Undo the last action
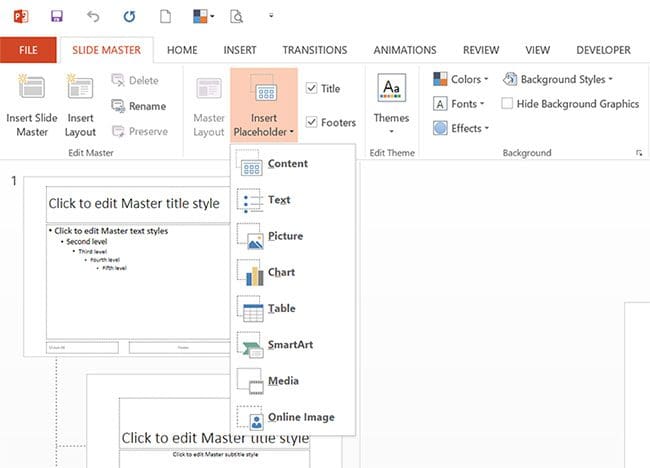The height and width of the screenshot is (468, 650). pos(93,16)
